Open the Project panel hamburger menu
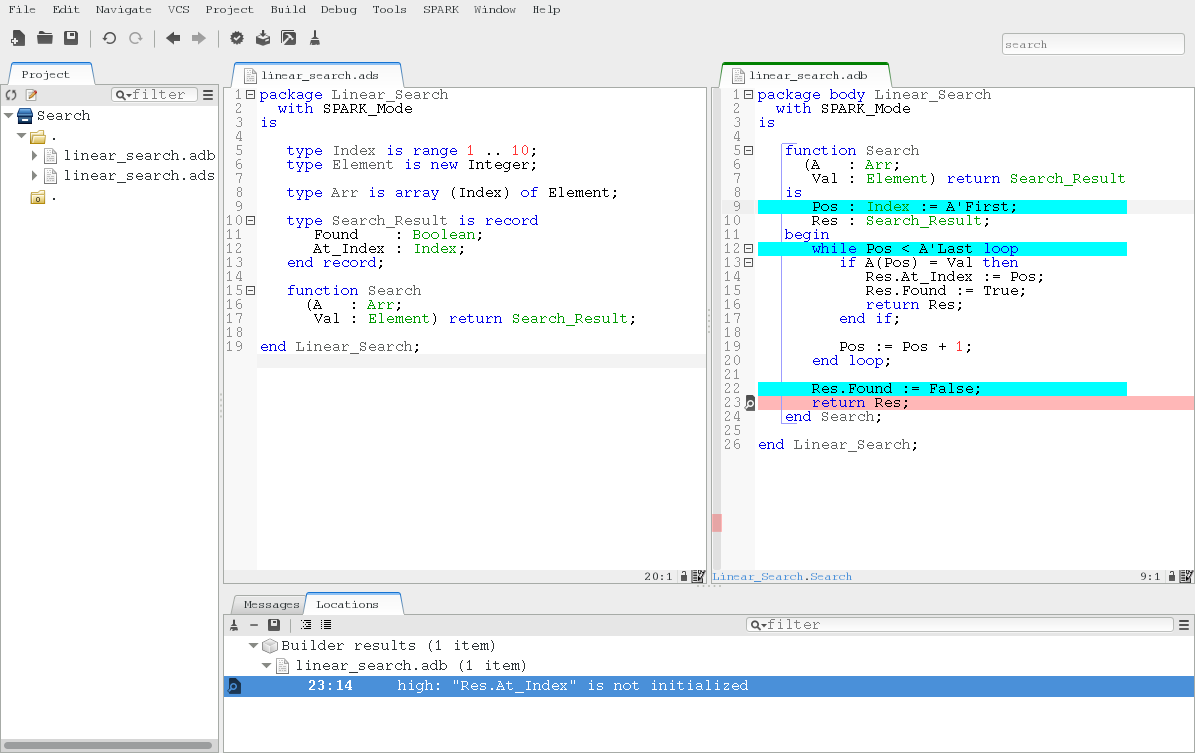The height and width of the screenshot is (753, 1195). (208, 95)
